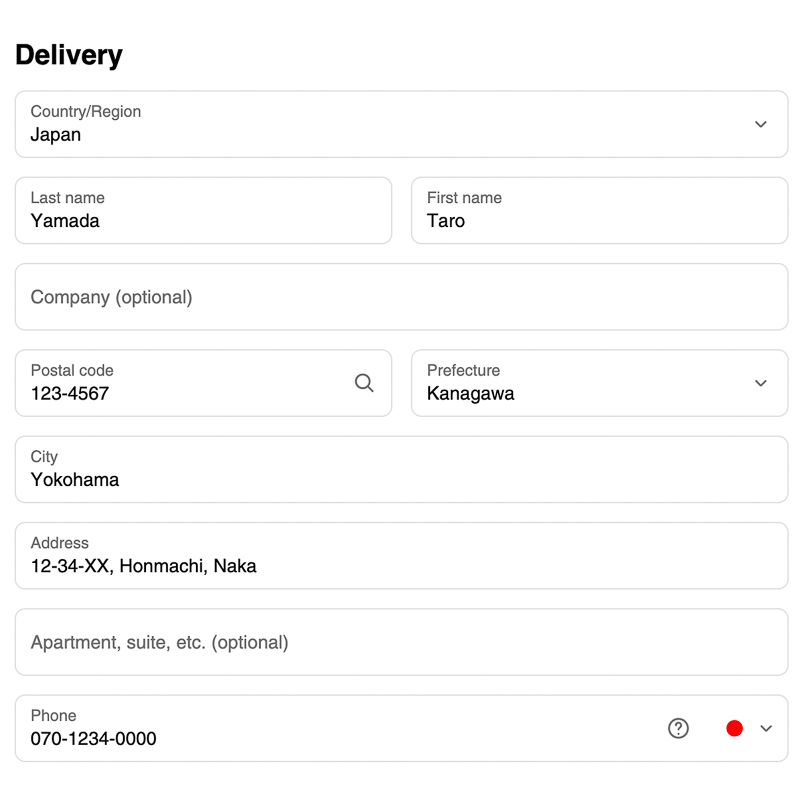Click the Phone label text
The width and height of the screenshot is (800, 800).
[53, 715]
